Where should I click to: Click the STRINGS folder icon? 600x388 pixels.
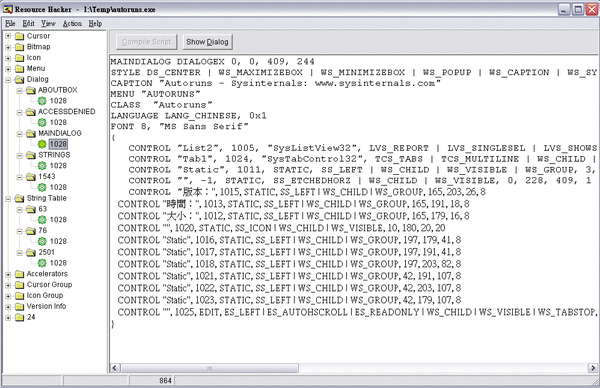click(31, 155)
